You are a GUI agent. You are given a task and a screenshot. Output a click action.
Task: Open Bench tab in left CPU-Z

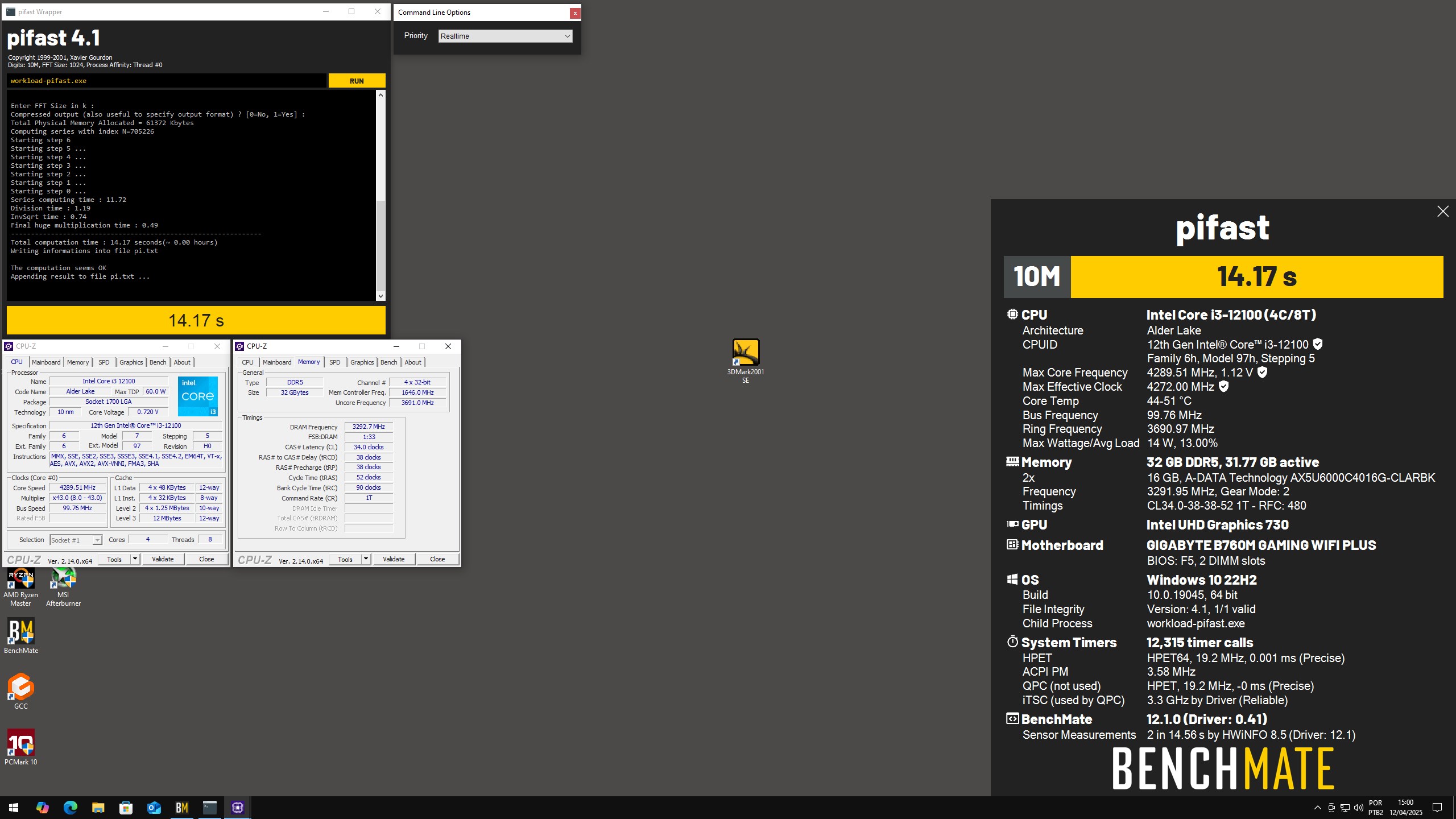tap(158, 362)
